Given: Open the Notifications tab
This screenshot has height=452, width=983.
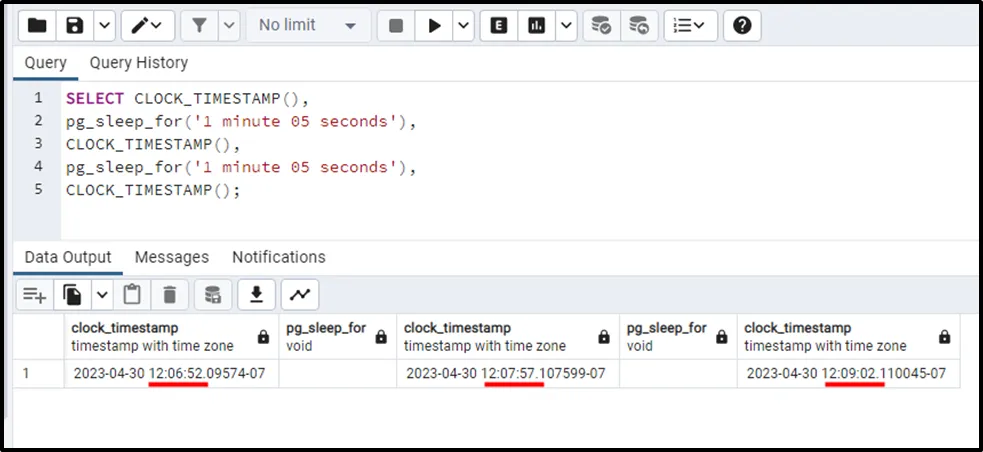Looking at the screenshot, I should pos(278,257).
